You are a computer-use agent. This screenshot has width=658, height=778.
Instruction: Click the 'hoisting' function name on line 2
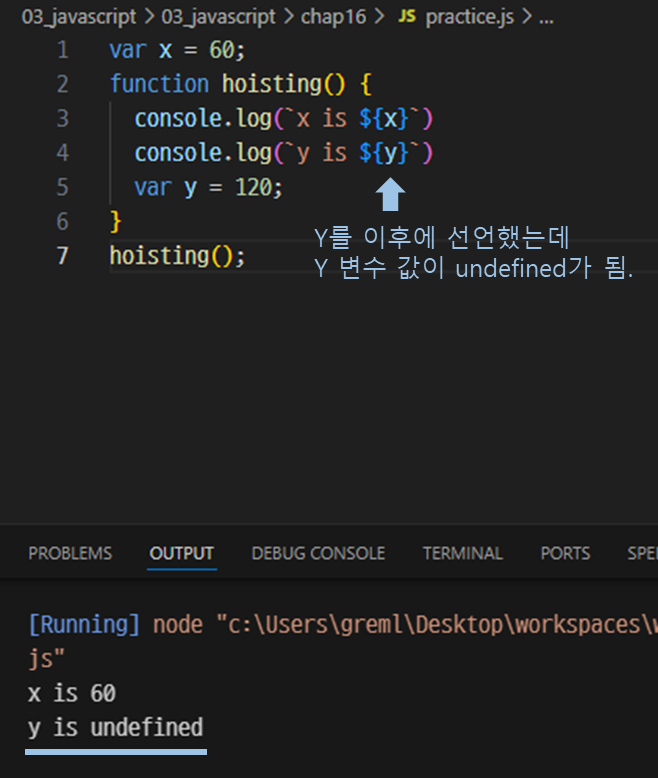pos(271,84)
